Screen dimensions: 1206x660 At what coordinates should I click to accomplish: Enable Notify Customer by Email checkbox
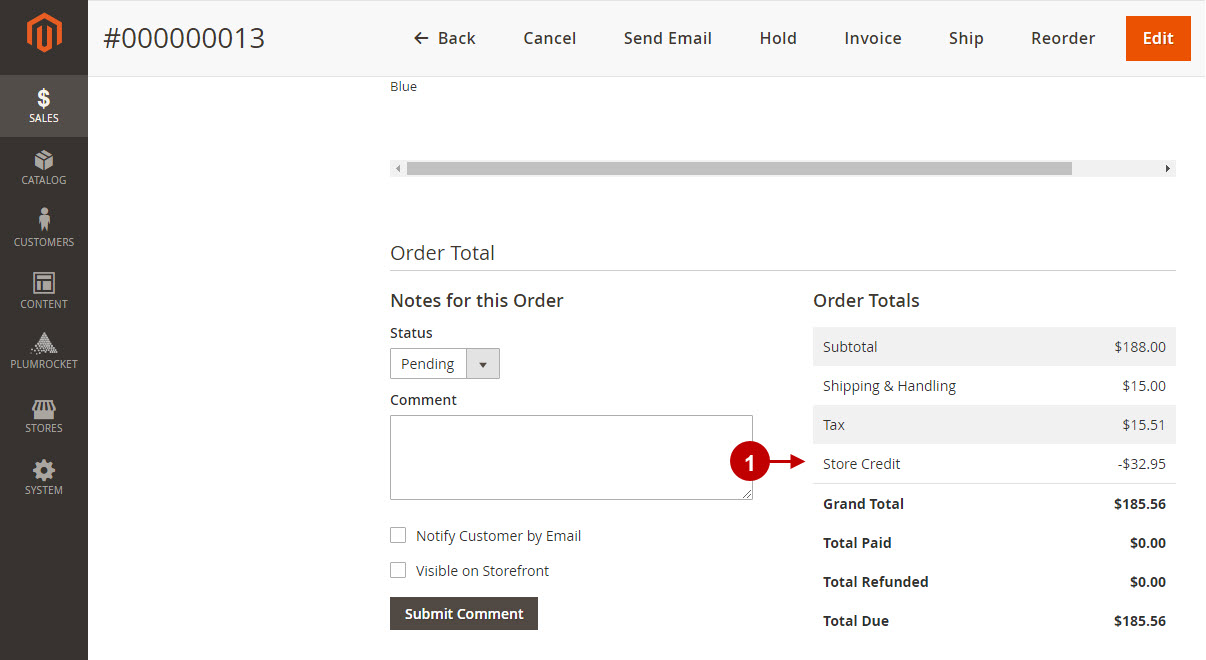[x=398, y=536]
